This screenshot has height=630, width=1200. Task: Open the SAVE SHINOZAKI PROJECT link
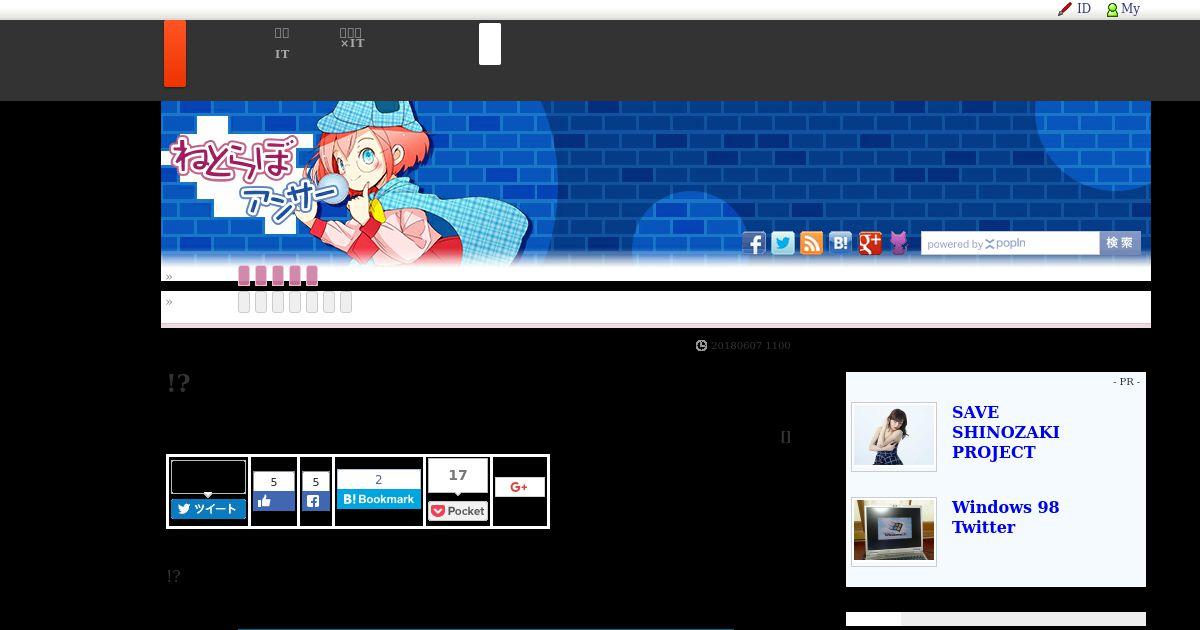(x=1005, y=432)
